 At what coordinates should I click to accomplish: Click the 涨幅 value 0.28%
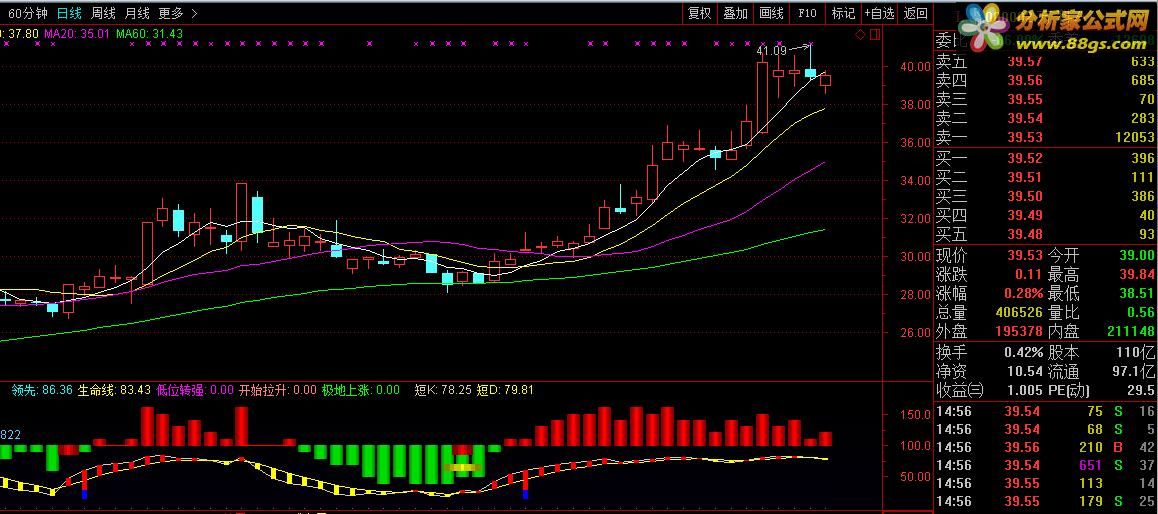1023,294
